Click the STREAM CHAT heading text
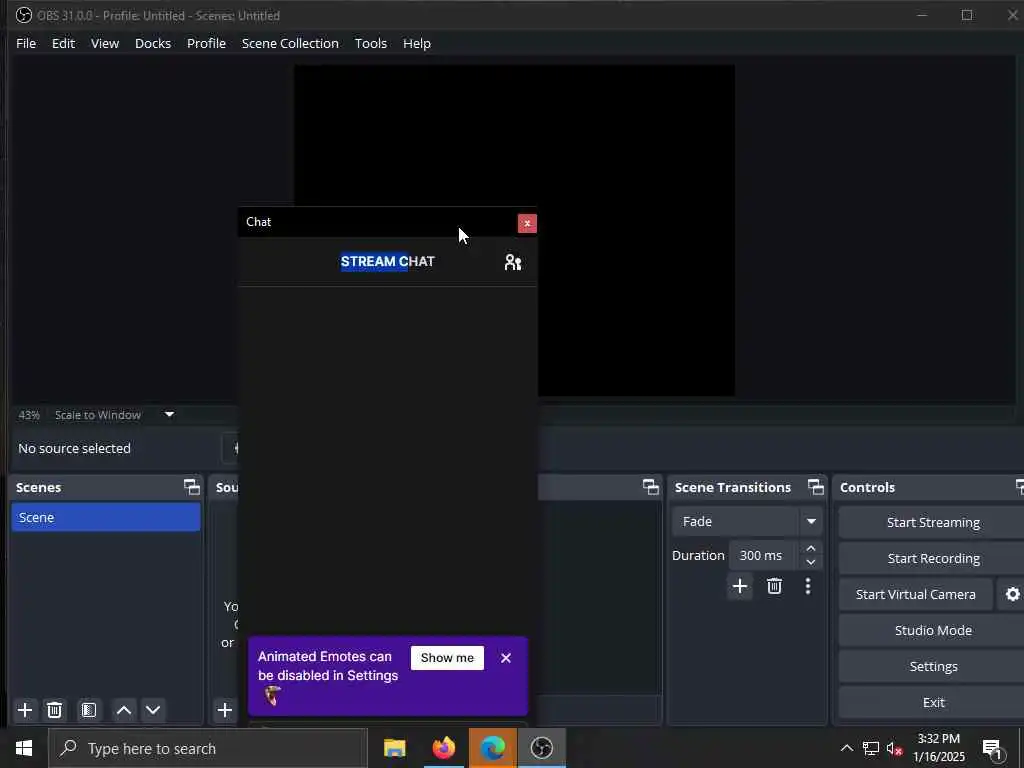The height and width of the screenshot is (768, 1024). pos(387,261)
